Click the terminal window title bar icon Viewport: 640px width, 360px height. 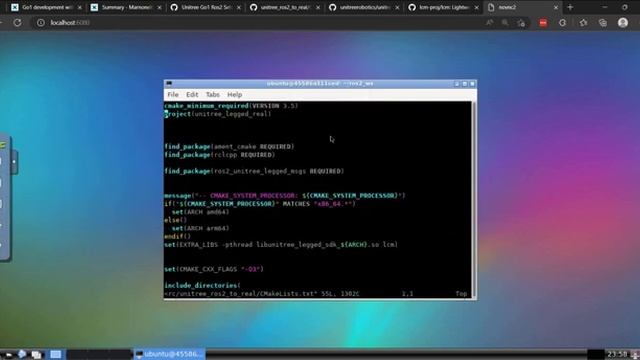tap(169, 84)
